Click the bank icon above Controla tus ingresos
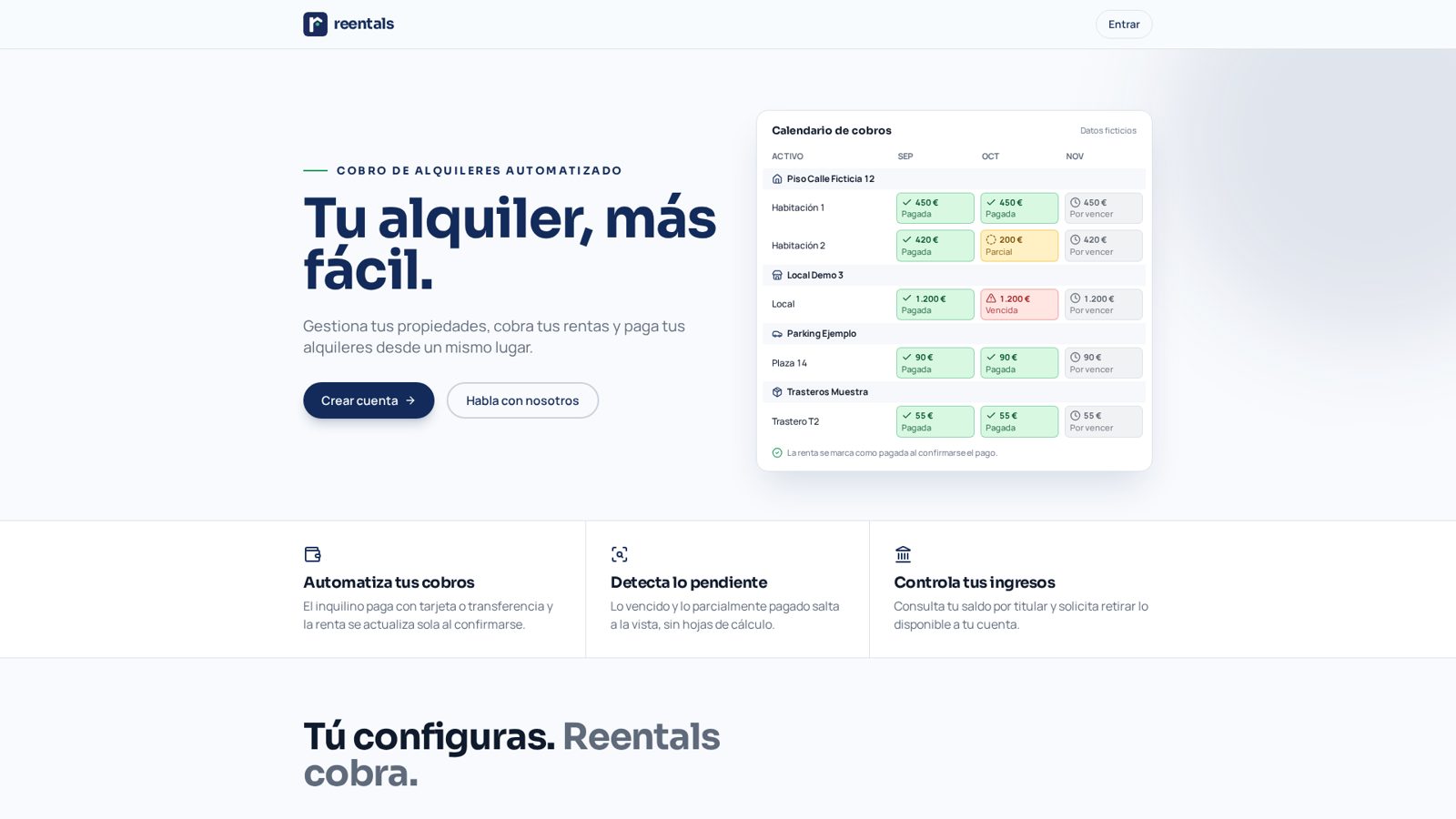The height and width of the screenshot is (819, 1456). click(903, 554)
